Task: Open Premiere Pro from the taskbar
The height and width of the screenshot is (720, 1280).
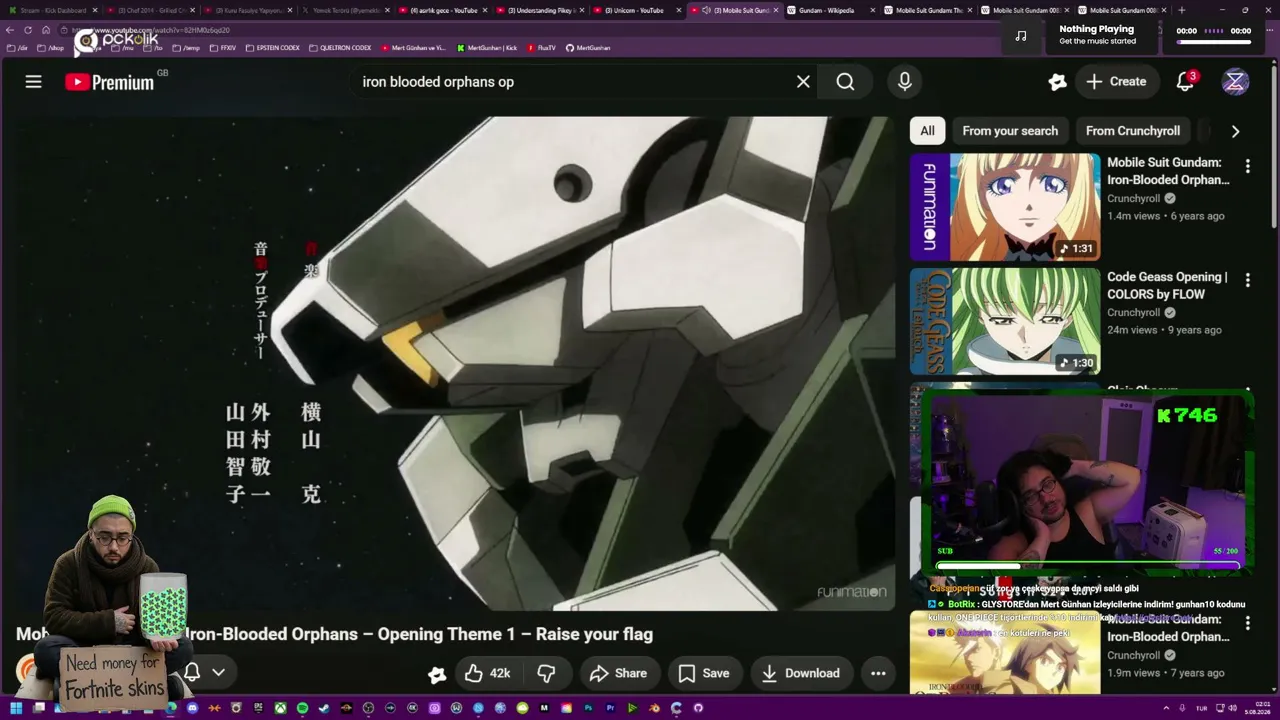Action: pyautogui.click(x=610, y=708)
